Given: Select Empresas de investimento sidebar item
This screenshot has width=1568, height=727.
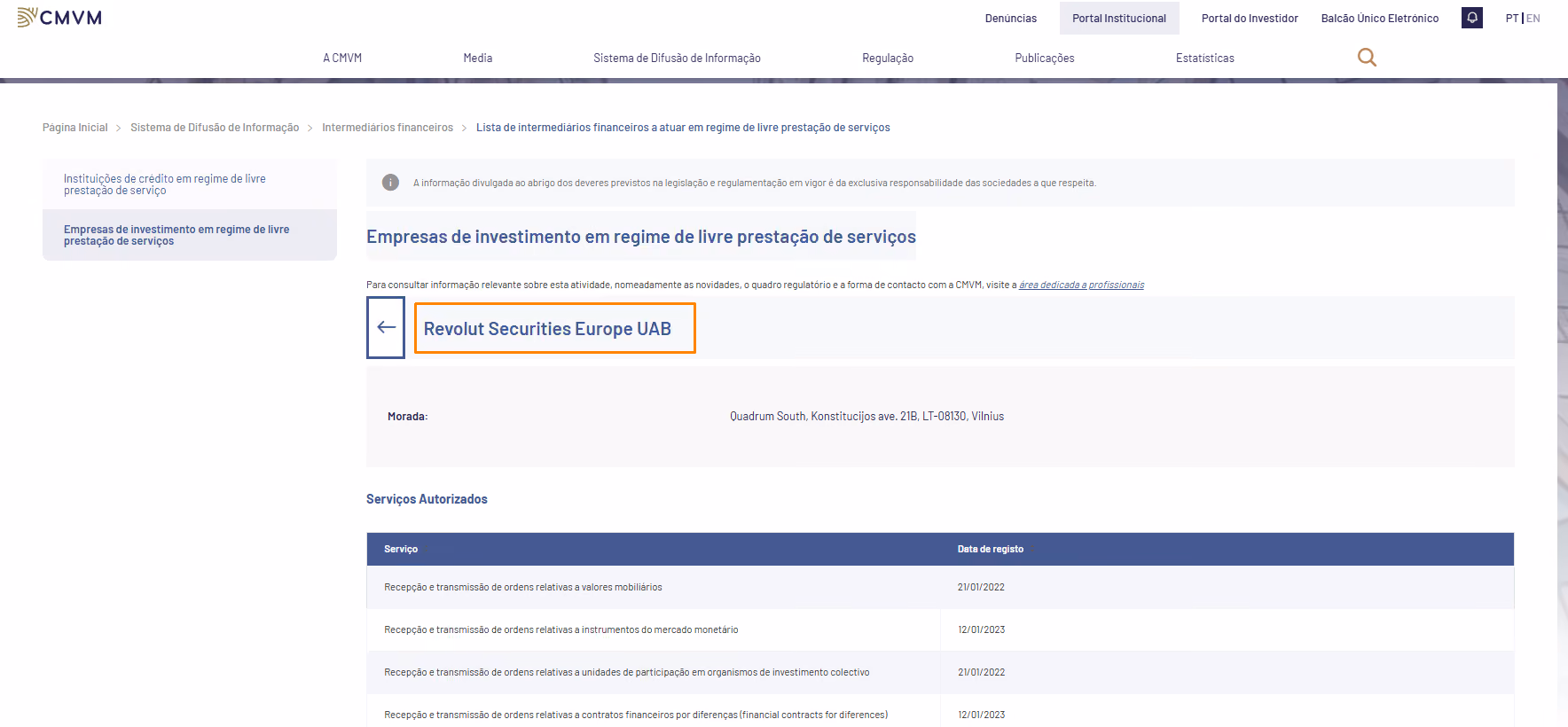Looking at the screenshot, I should pos(190,235).
